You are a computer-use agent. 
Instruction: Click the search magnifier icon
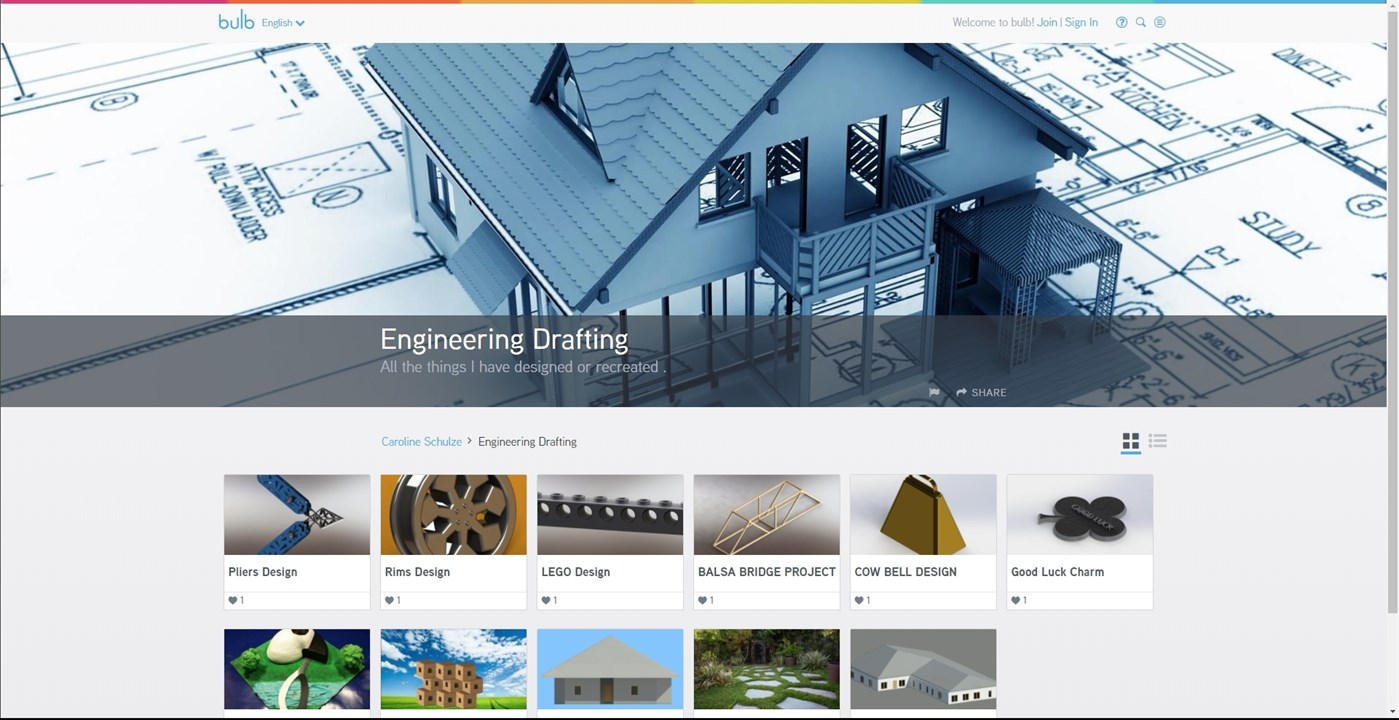click(1140, 22)
